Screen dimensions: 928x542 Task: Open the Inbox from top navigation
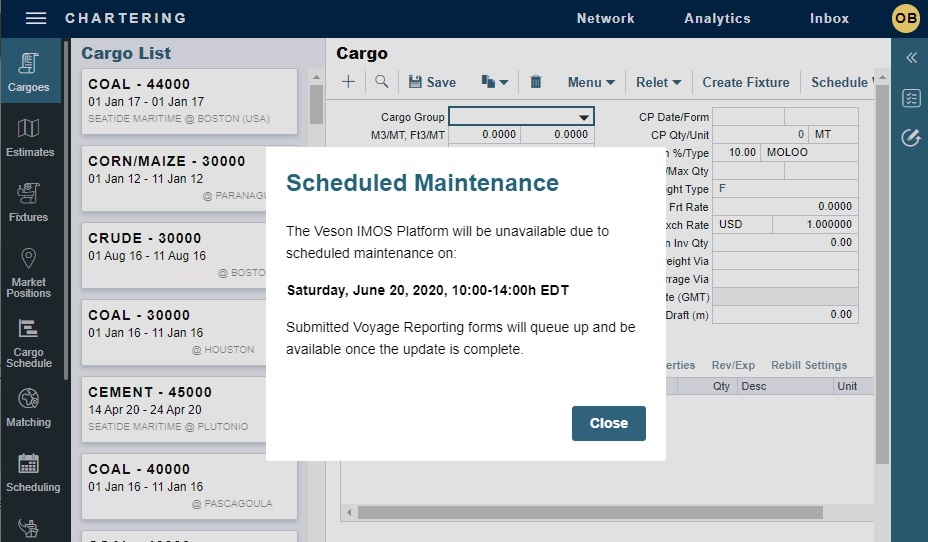click(829, 18)
